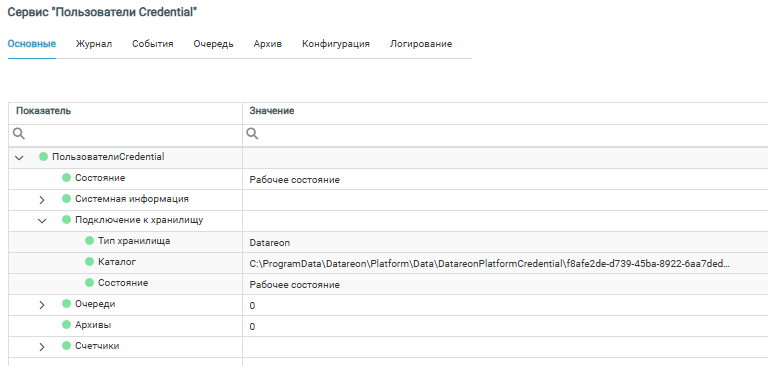The image size is (768, 366).
Task: Expand the Системная информация node
Action: click(42, 200)
